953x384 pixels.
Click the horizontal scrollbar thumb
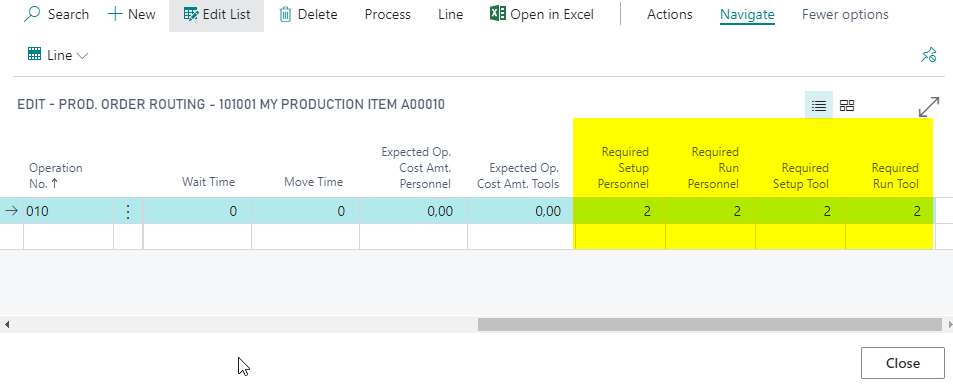coord(709,324)
